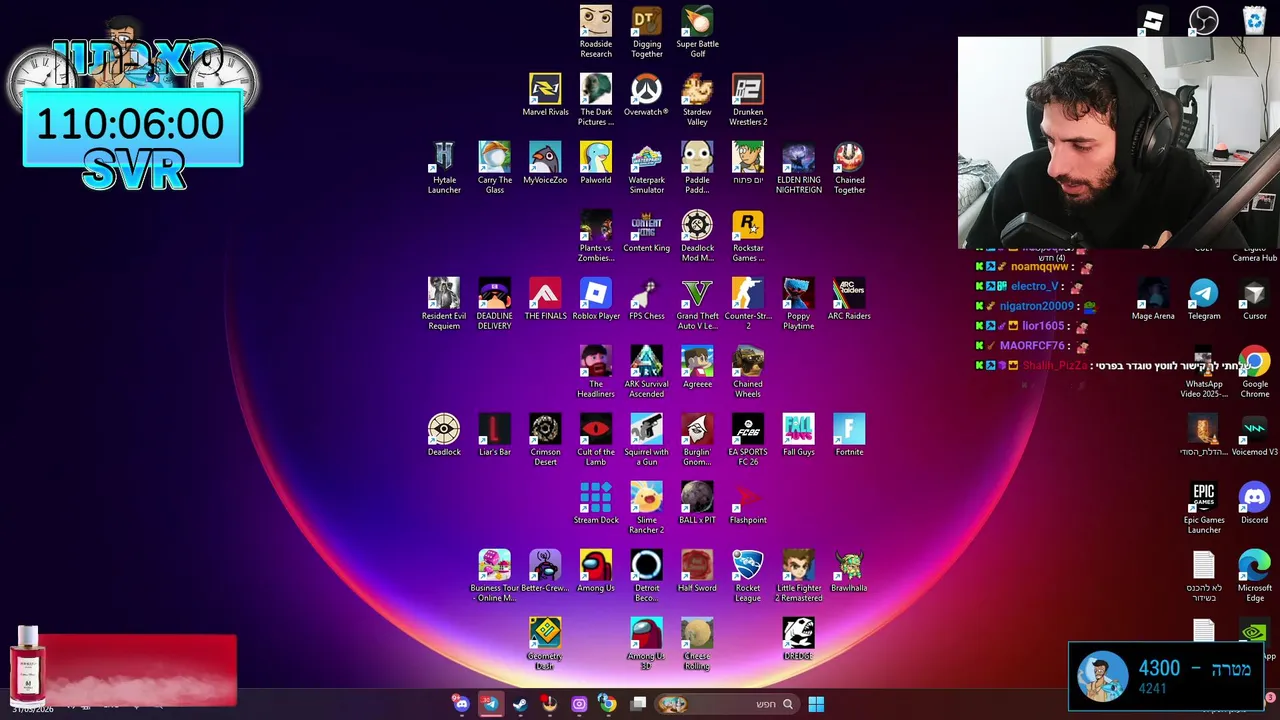
Task: Select the Chained Together icon
Action: [849, 168]
